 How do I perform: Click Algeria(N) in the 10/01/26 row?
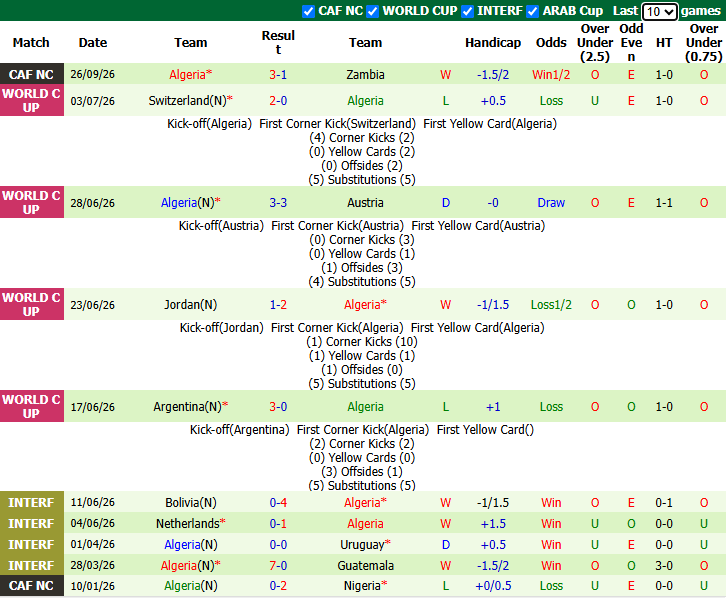pyautogui.click(x=190, y=586)
